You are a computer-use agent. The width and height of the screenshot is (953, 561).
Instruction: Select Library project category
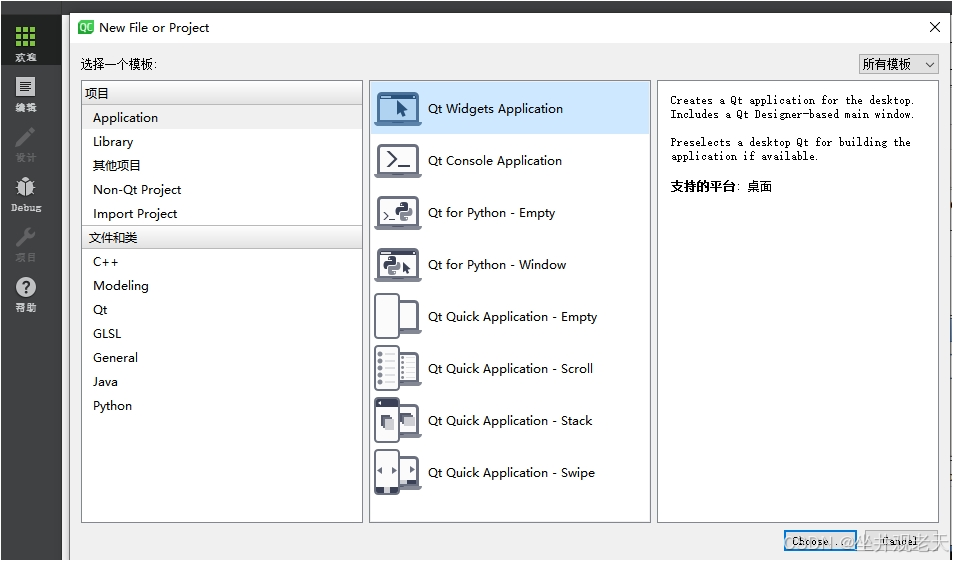click(222, 142)
